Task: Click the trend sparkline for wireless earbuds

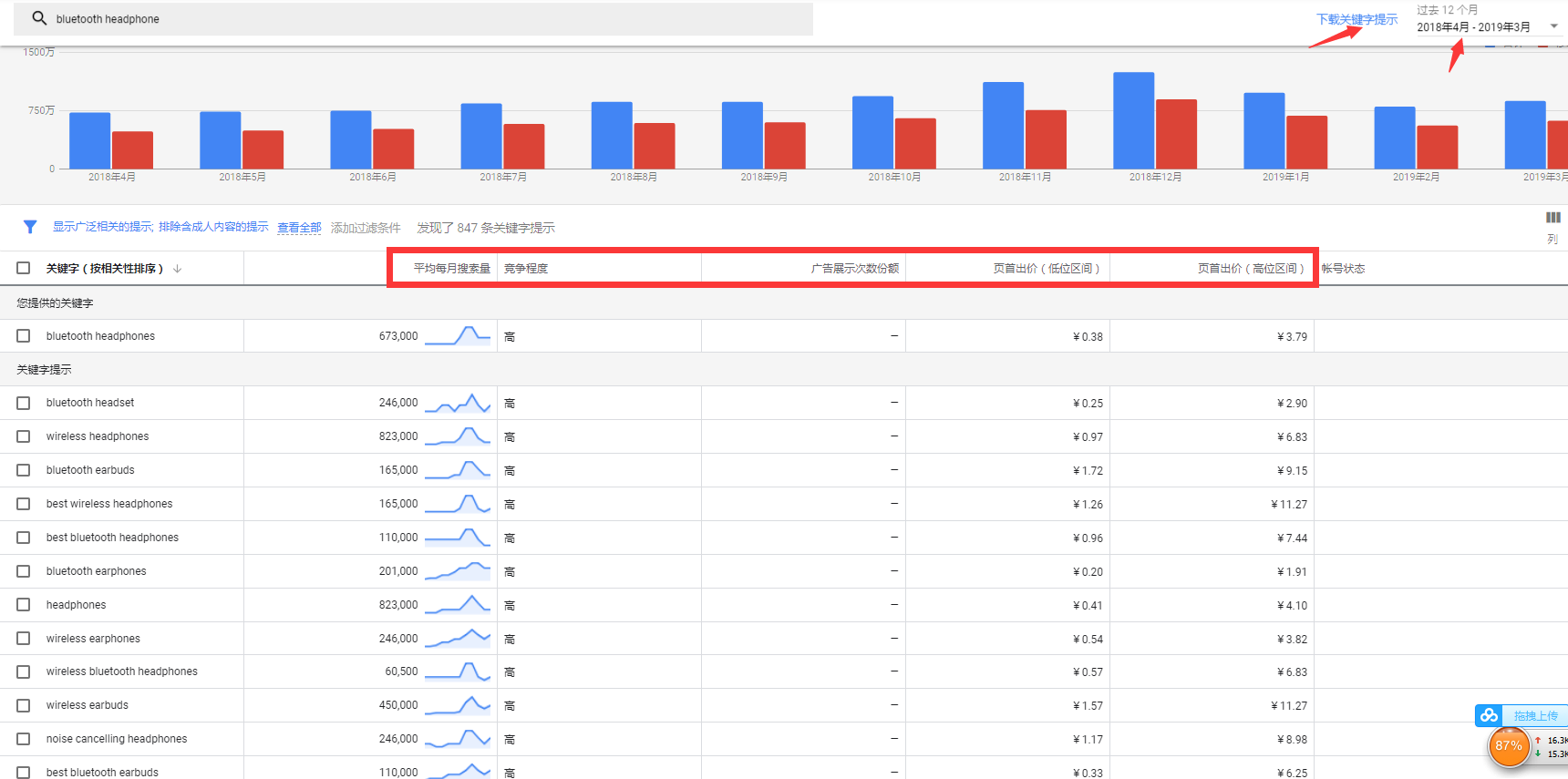Action: pos(458,705)
